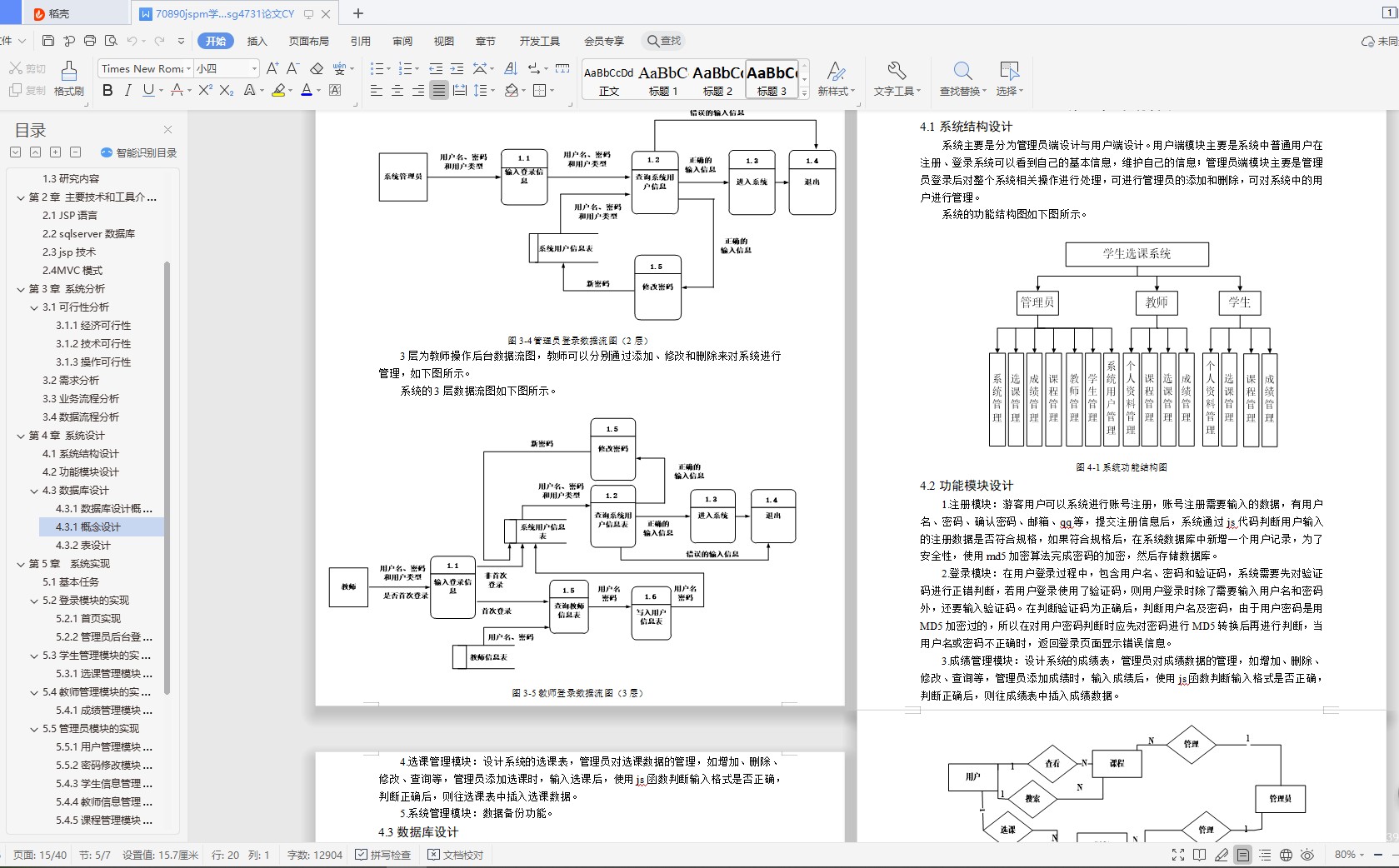Align text left

377,90
